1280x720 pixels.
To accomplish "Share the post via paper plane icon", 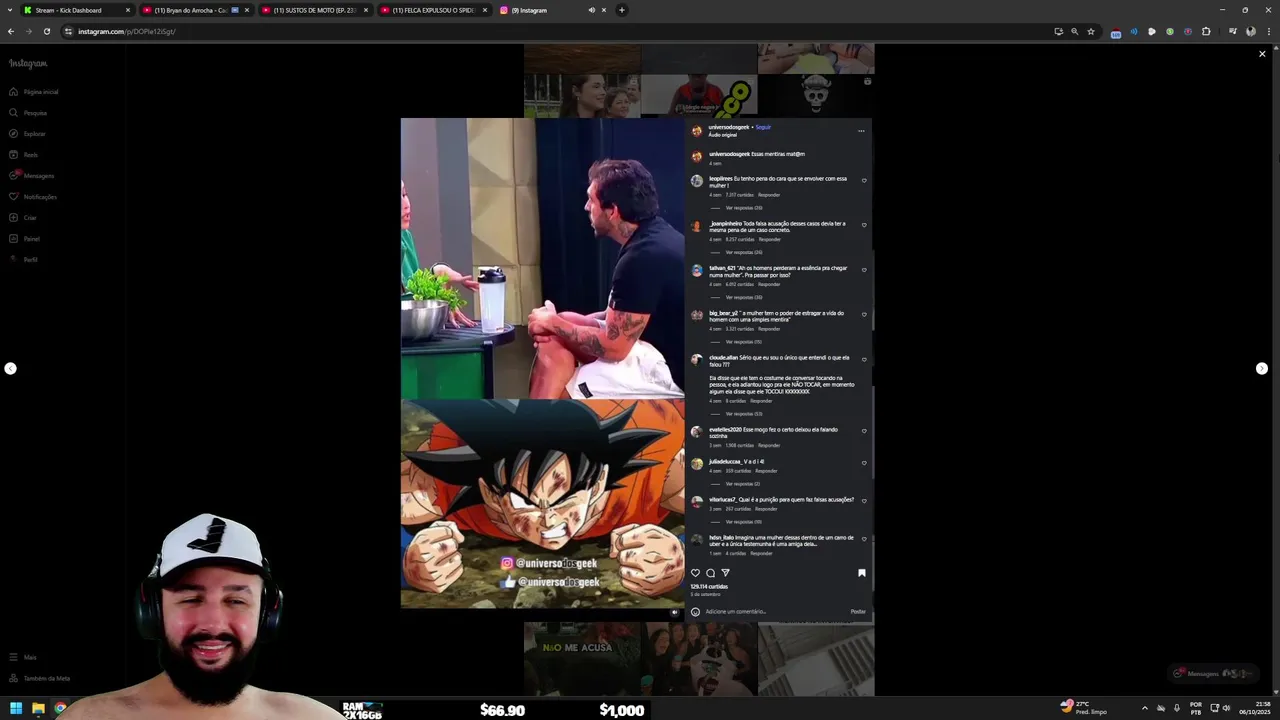I will pos(726,573).
